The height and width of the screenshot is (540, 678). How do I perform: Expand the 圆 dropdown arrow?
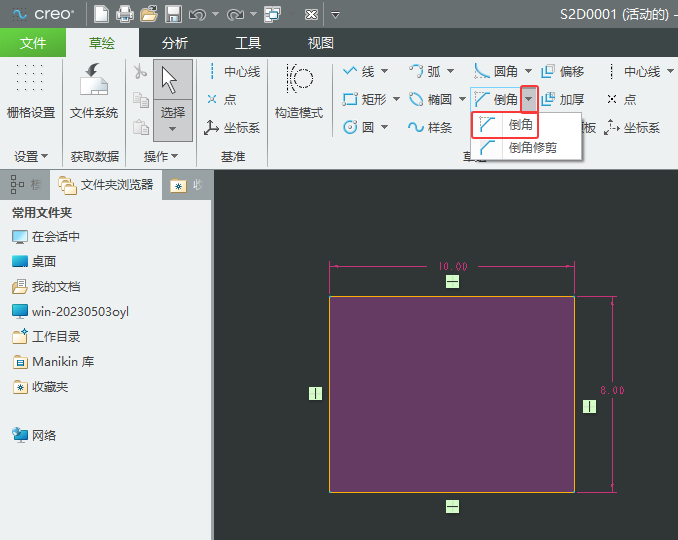[x=384, y=127]
